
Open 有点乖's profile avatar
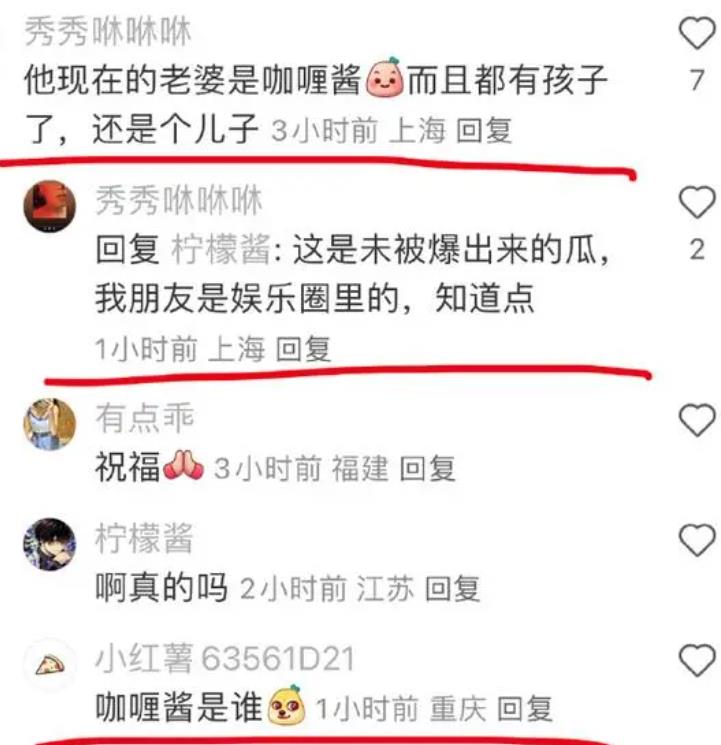tap(49, 424)
